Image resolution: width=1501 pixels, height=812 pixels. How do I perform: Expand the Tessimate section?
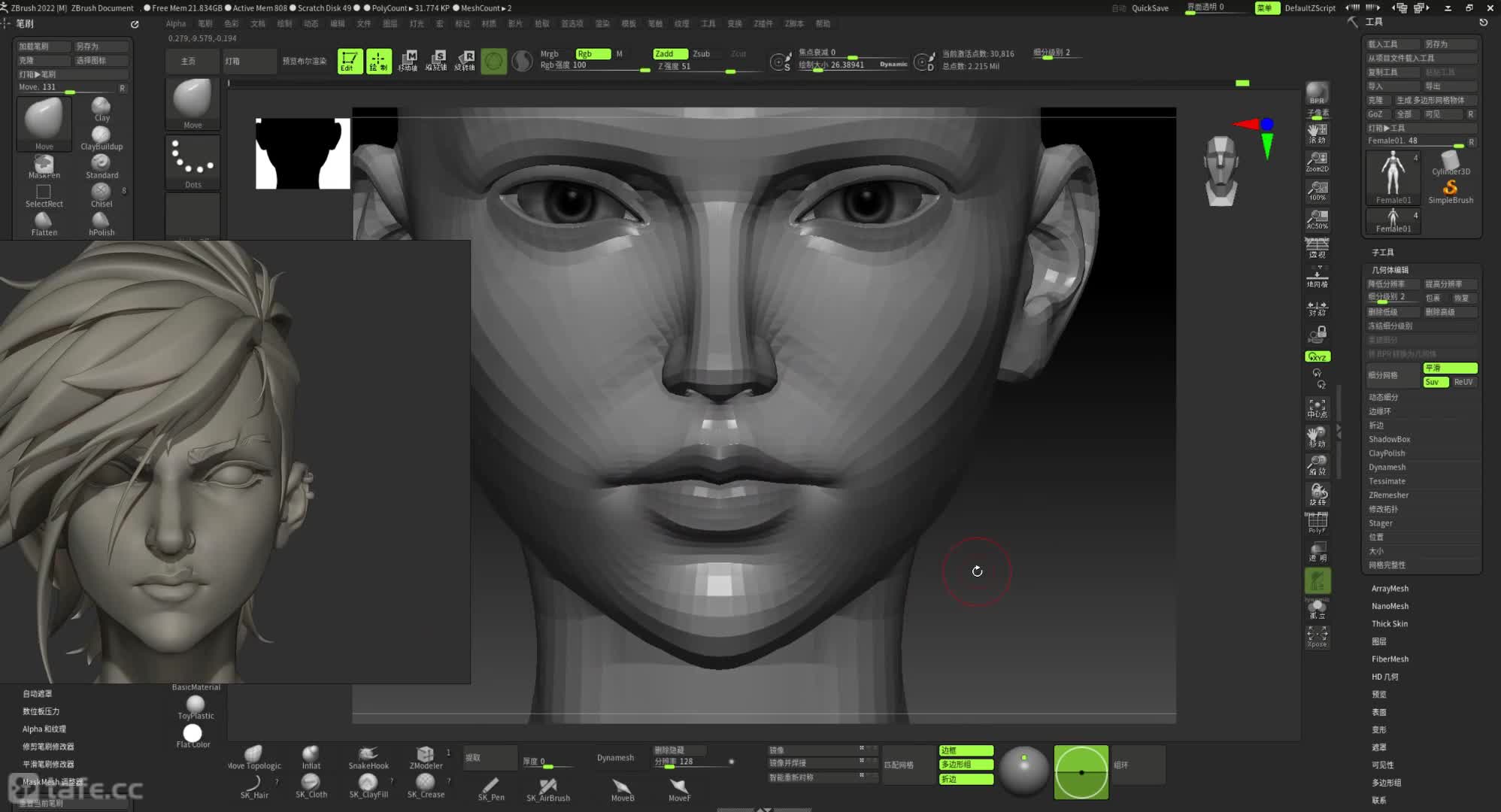point(1387,481)
